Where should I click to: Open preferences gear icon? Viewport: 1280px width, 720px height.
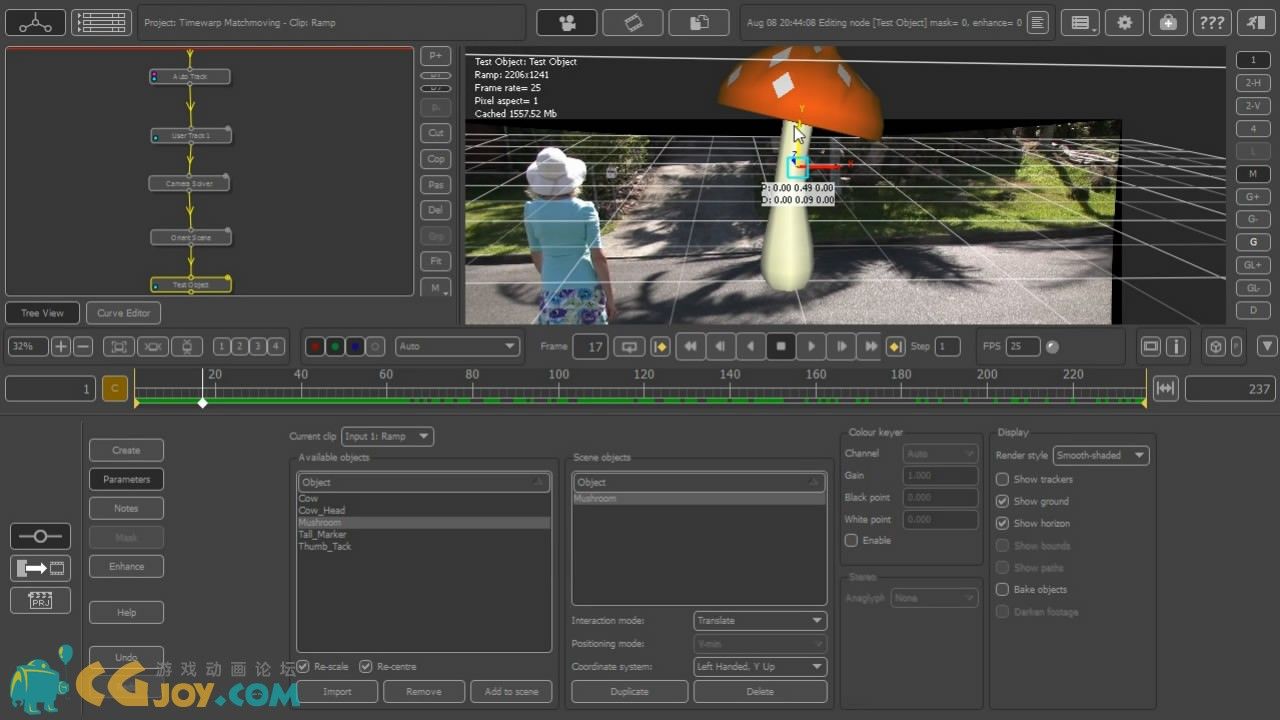coord(1124,22)
